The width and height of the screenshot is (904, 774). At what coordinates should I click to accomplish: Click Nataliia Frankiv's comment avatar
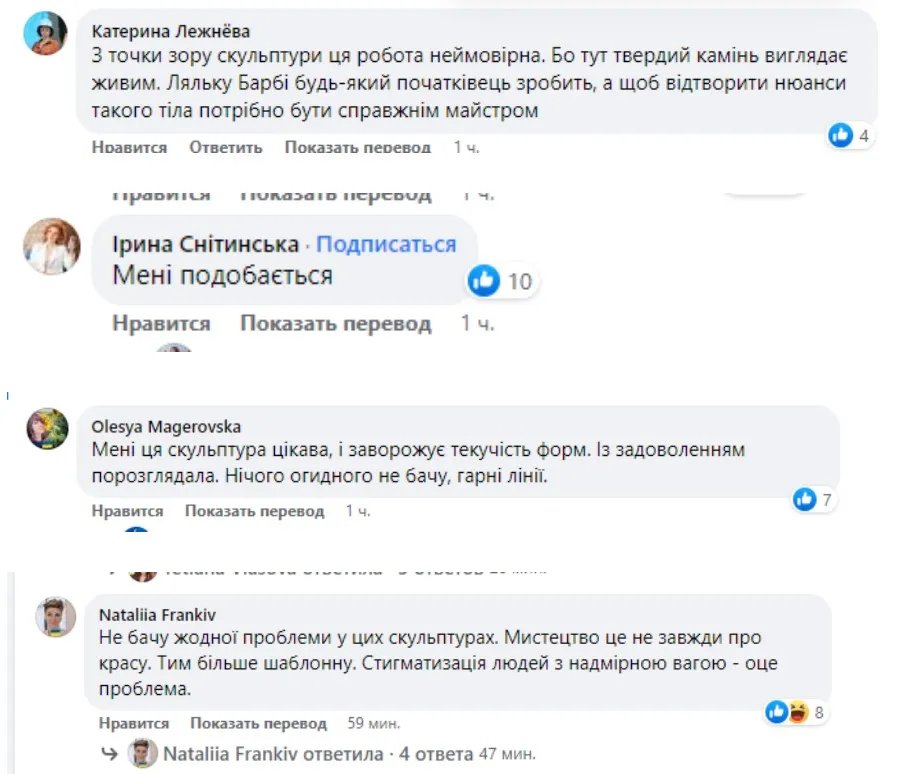pyautogui.click(x=56, y=617)
